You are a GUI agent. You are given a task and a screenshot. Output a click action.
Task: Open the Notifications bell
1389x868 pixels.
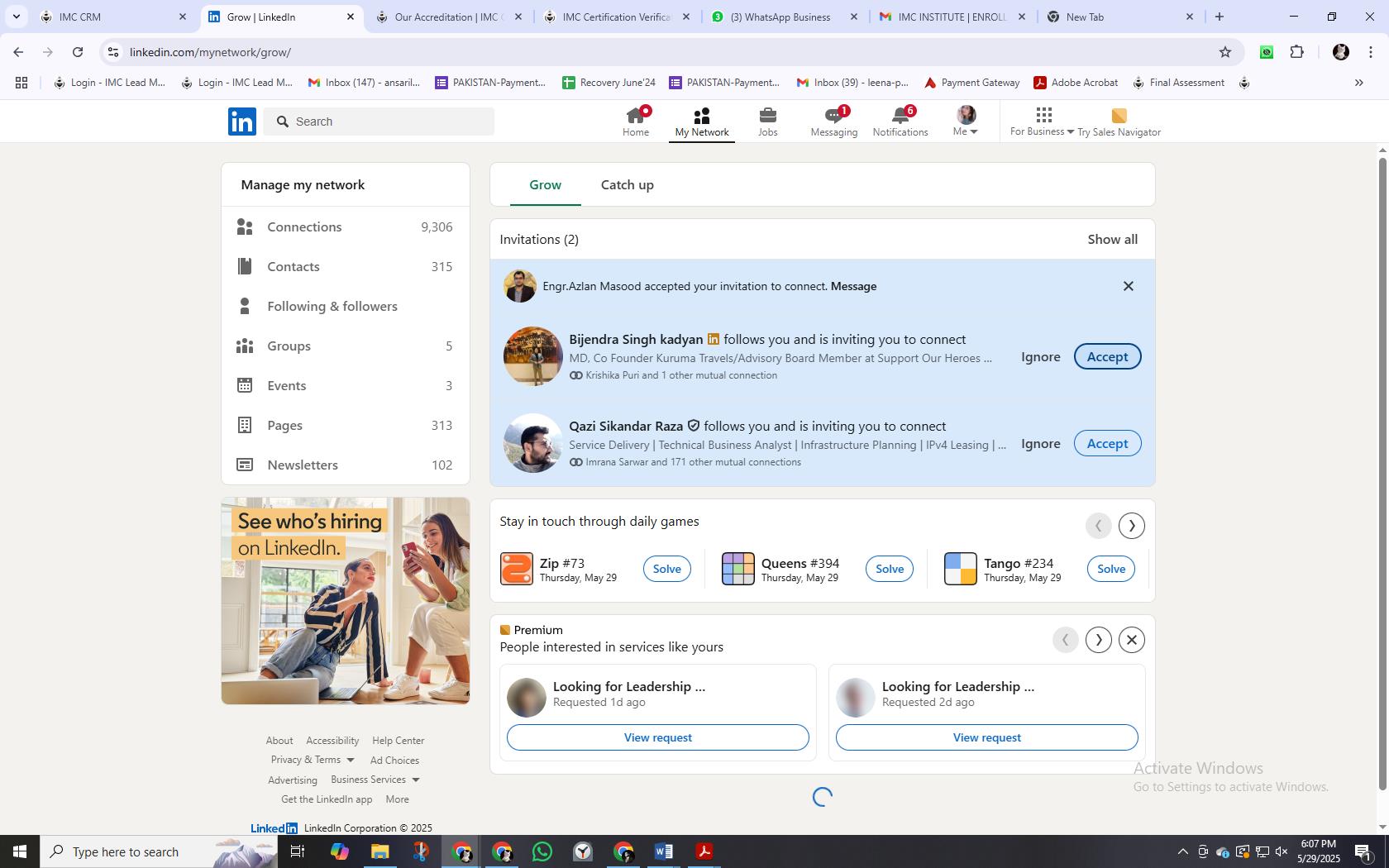pyautogui.click(x=900, y=122)
